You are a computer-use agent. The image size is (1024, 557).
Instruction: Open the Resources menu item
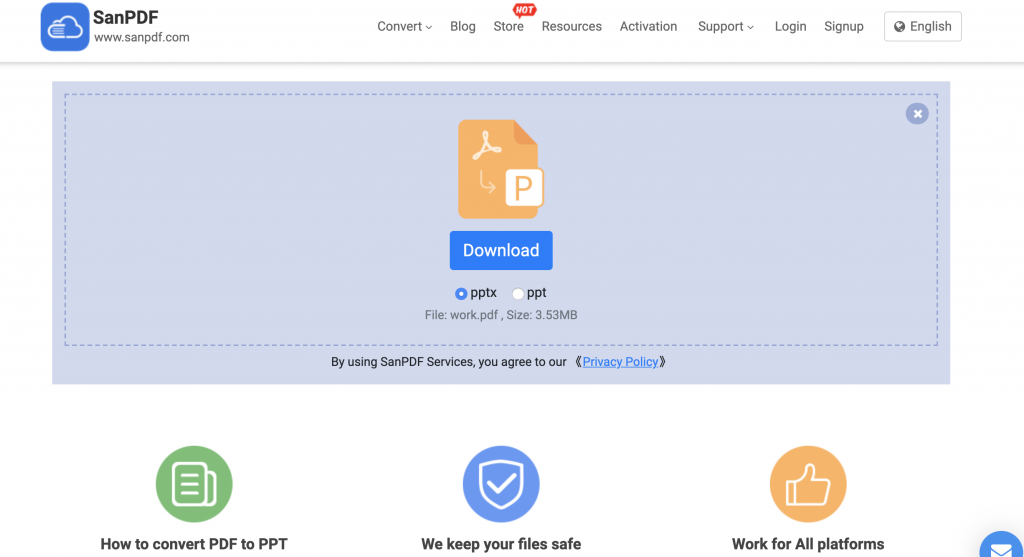(x=571, y=27)
